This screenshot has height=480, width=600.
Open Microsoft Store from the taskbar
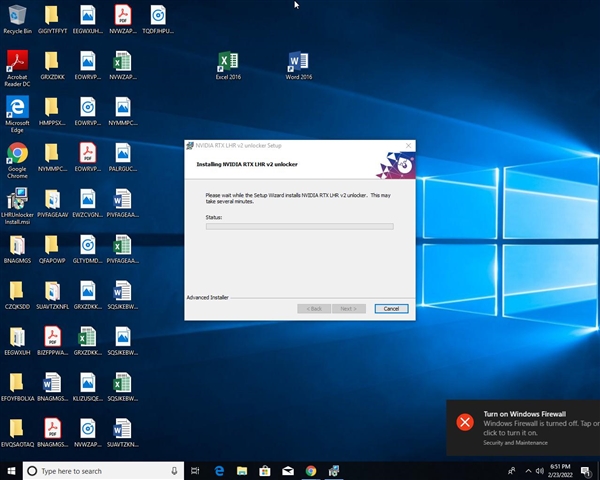tap(265, 471)
